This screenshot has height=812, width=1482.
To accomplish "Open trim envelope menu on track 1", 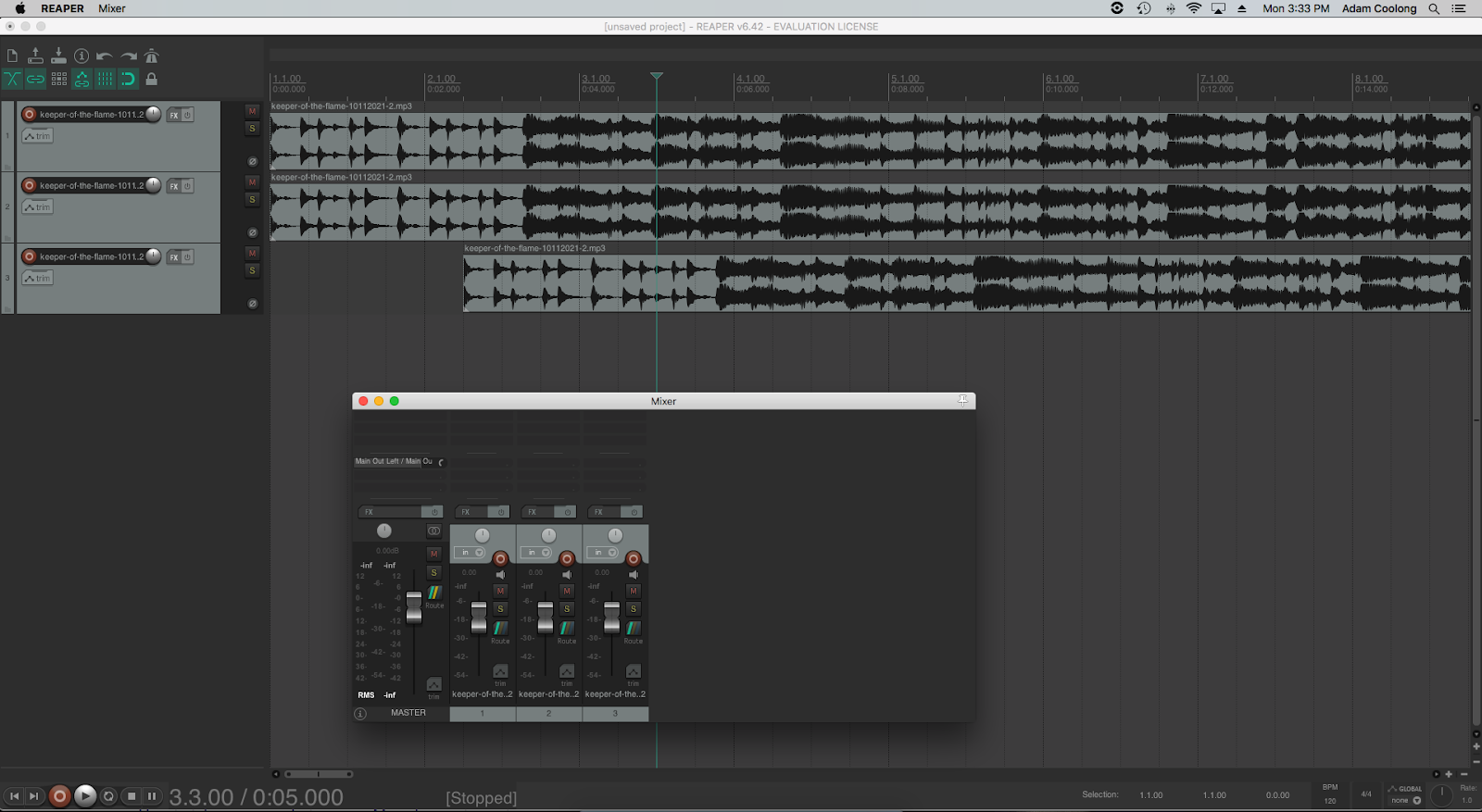I will tap(37, 136).
